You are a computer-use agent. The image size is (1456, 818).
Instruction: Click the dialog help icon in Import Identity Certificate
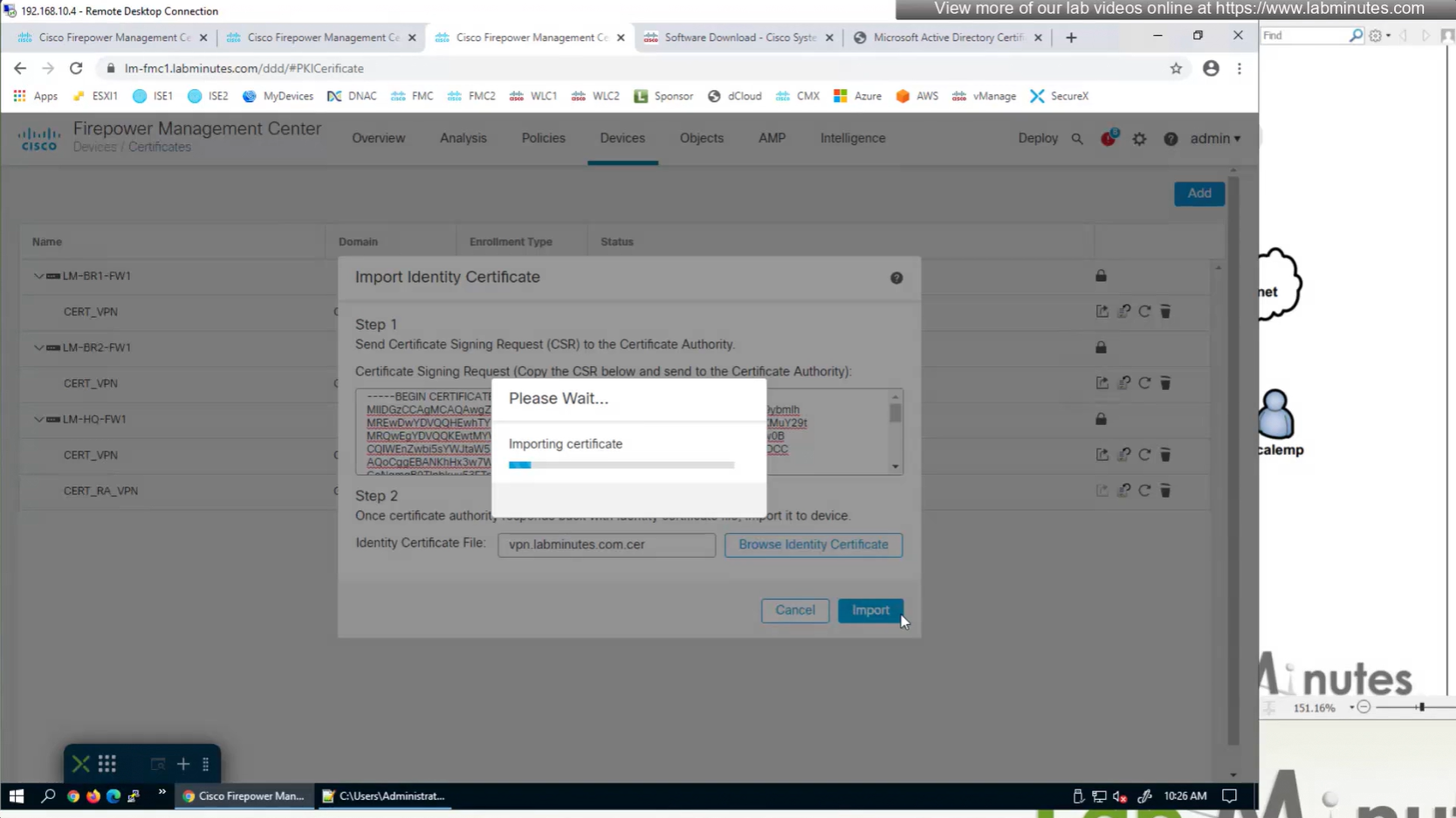click(x=896, y=278)
